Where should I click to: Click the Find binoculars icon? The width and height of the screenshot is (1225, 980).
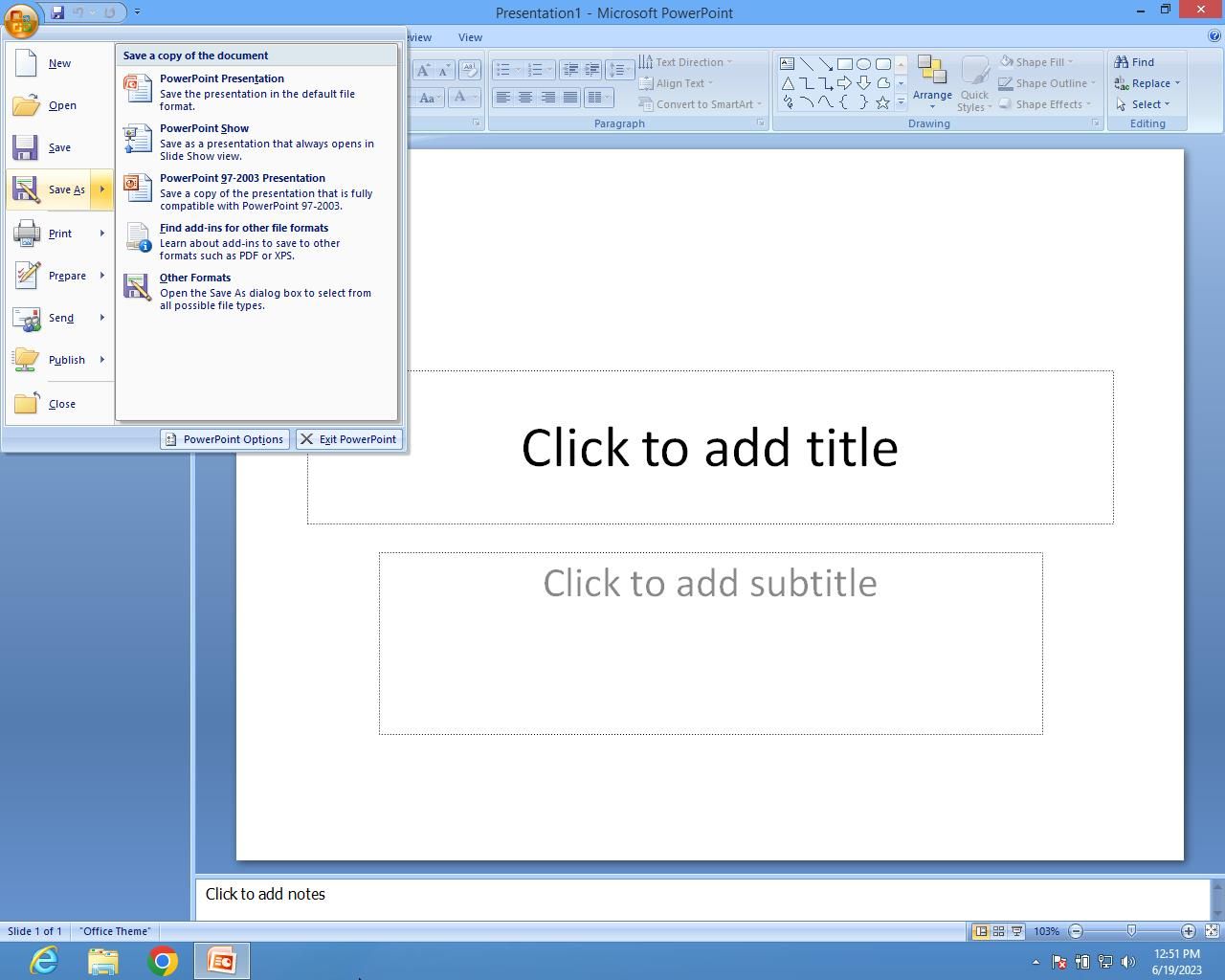pos(1122,62)
